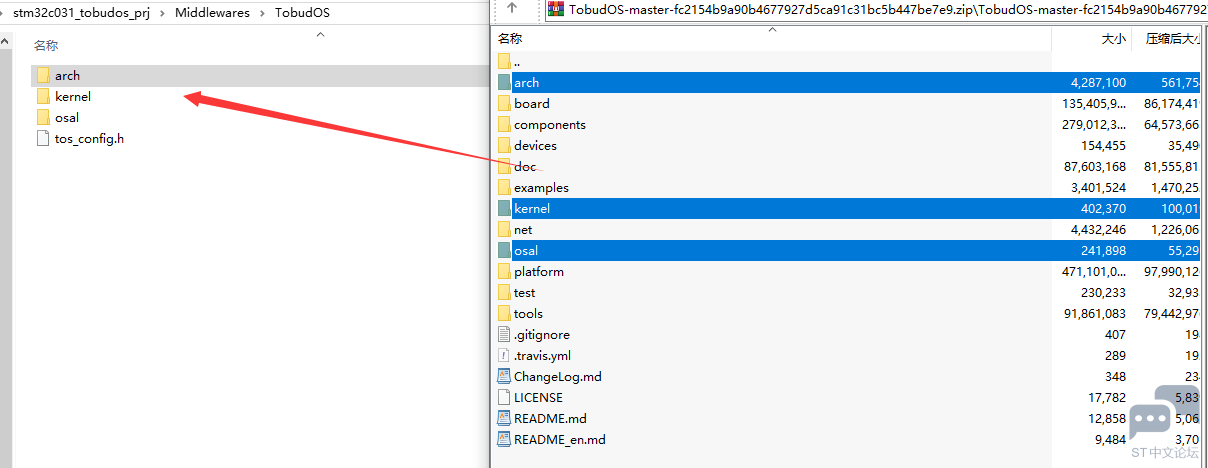
Task: Click the tos_config.h file name
Action: pyautogui.click(x=90, y=138)
